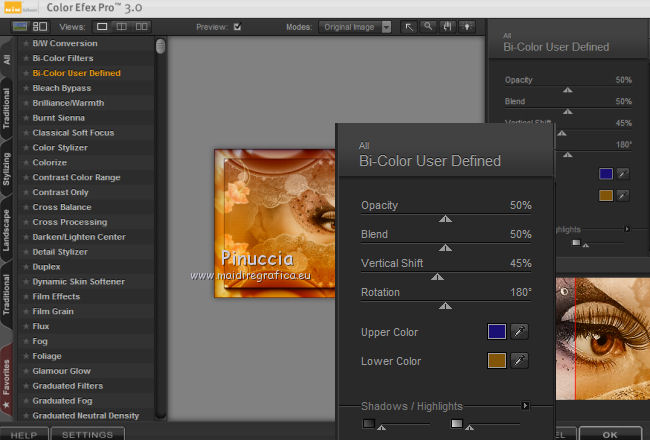Screen dimensions: 650x440
Task: Expand Shadows / Highlights arrow in enlarged inset
Action: point(525,405)
